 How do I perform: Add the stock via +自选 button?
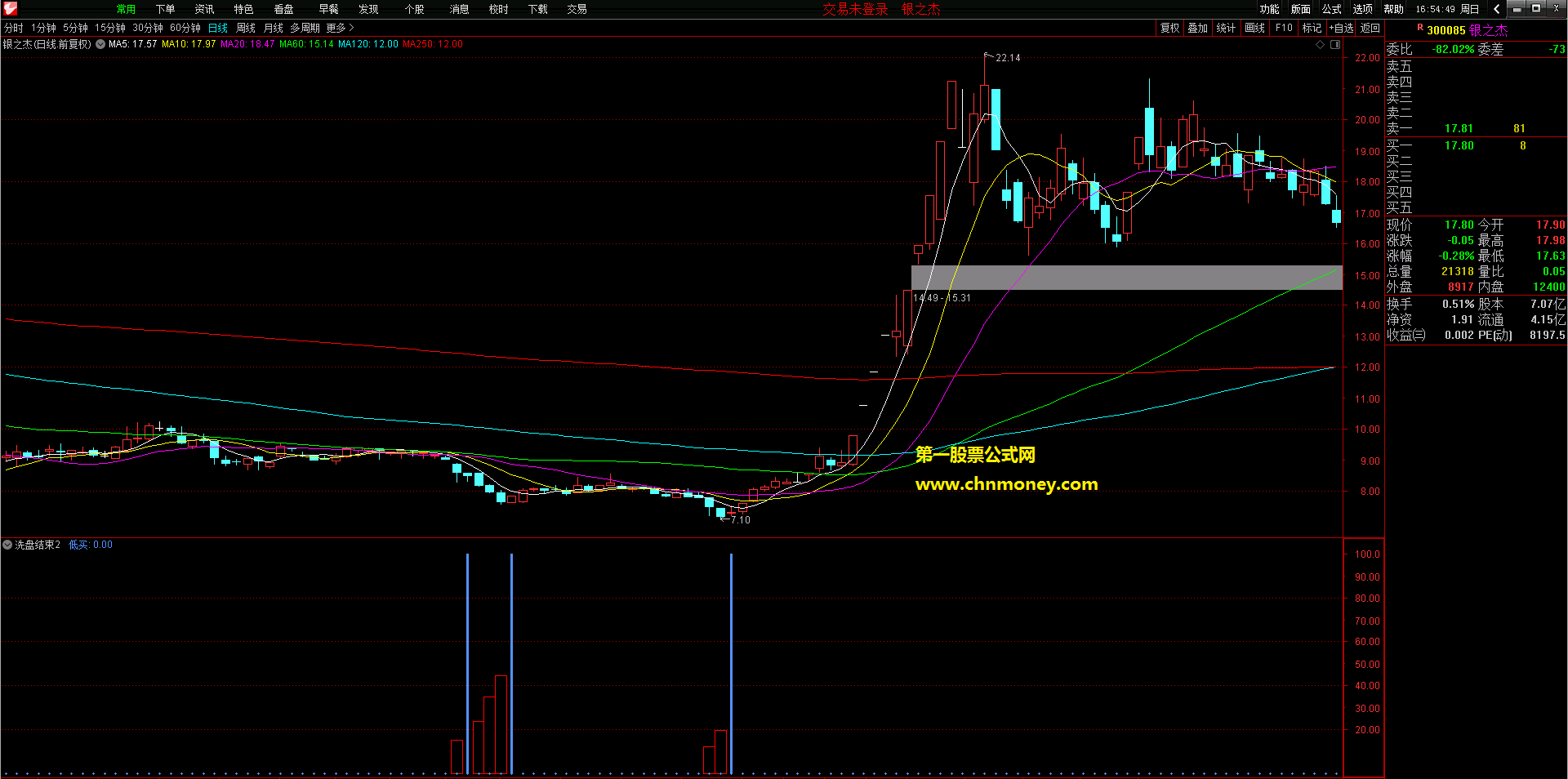point(1341,28)
